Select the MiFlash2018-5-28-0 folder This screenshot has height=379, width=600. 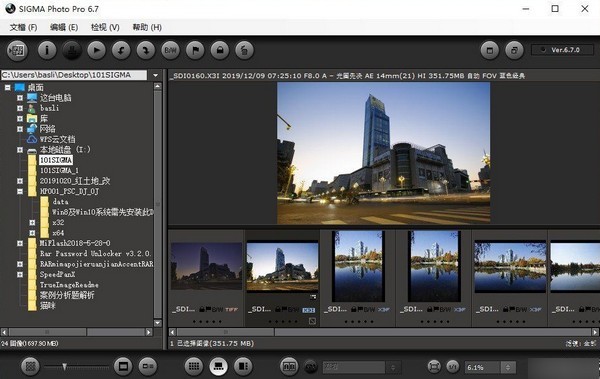tap(75, 243)
